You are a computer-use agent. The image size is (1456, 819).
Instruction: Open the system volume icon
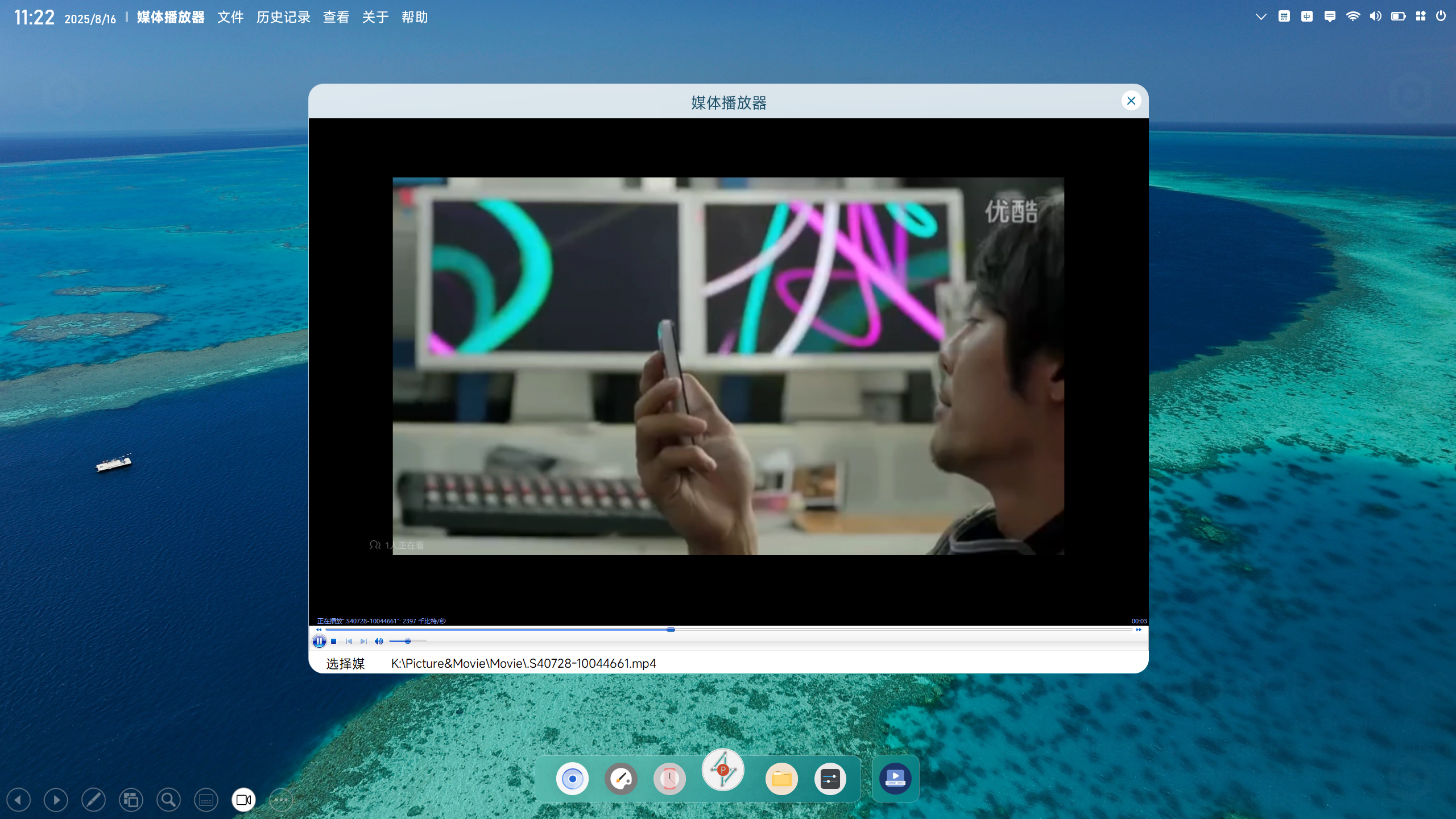1376,16
